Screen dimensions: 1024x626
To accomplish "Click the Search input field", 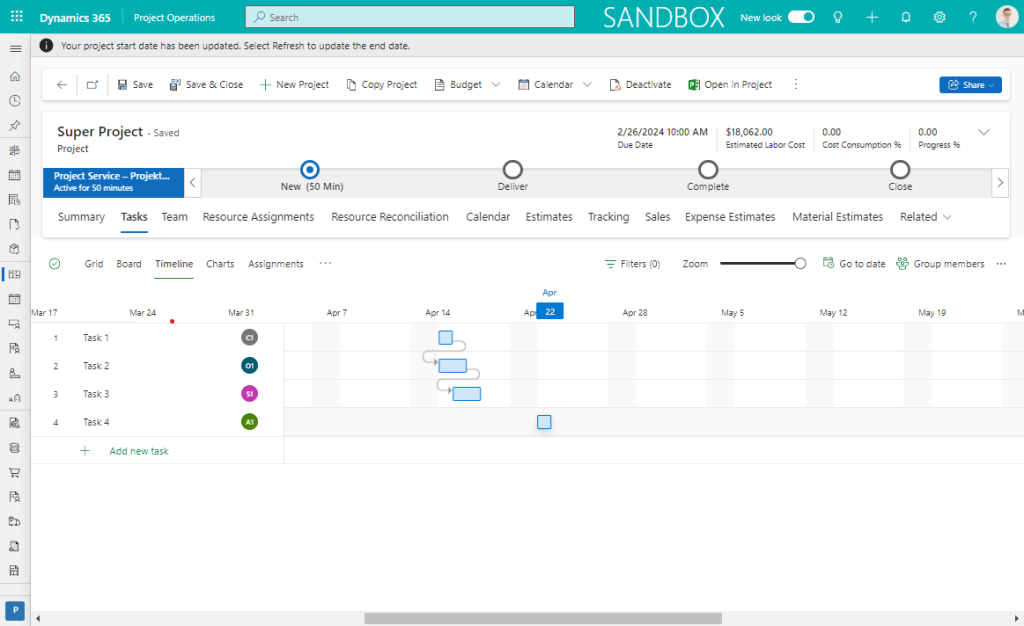I will coord(410,17).
